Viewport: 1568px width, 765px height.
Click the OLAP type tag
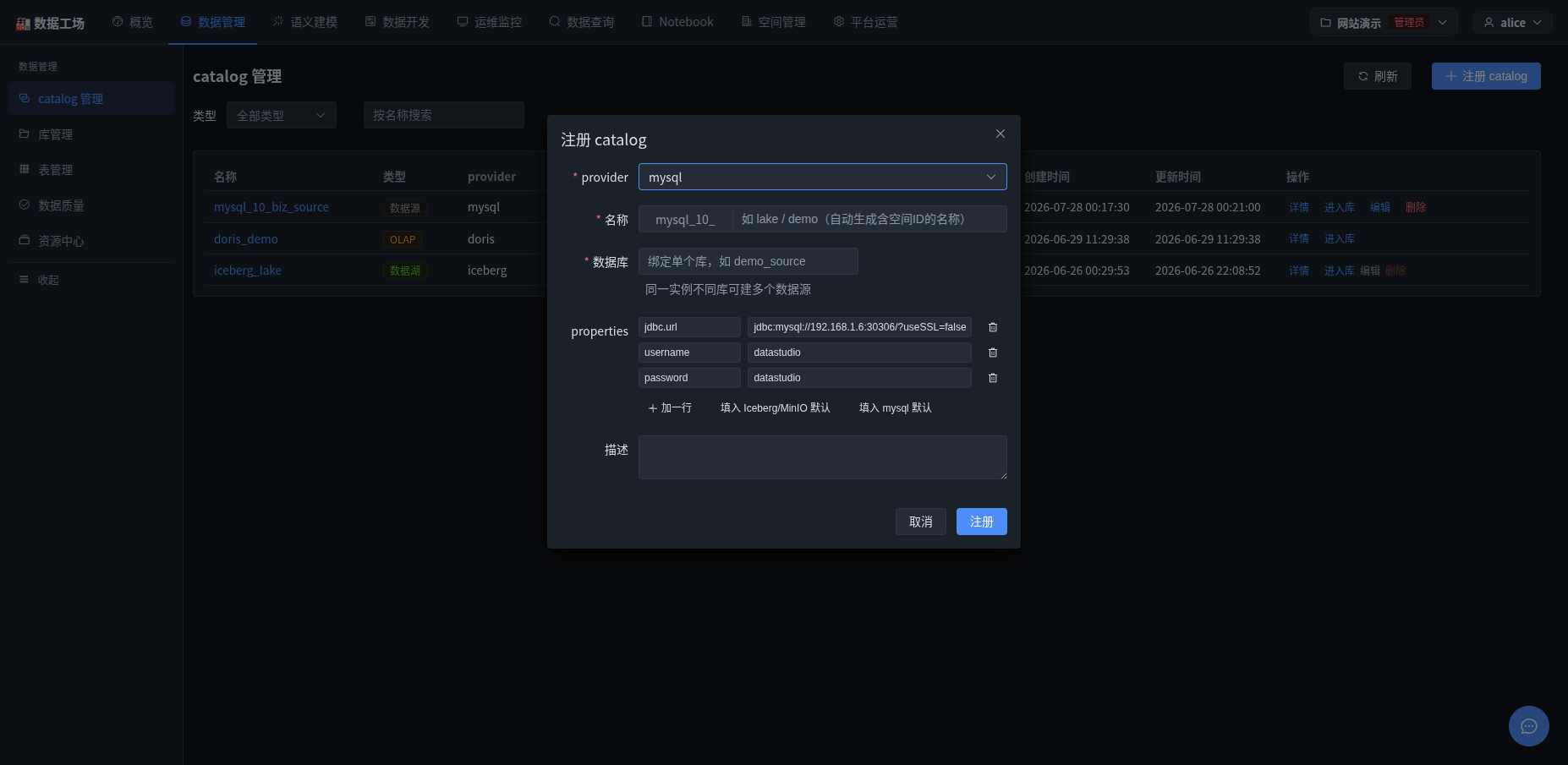tap(403, 240)
